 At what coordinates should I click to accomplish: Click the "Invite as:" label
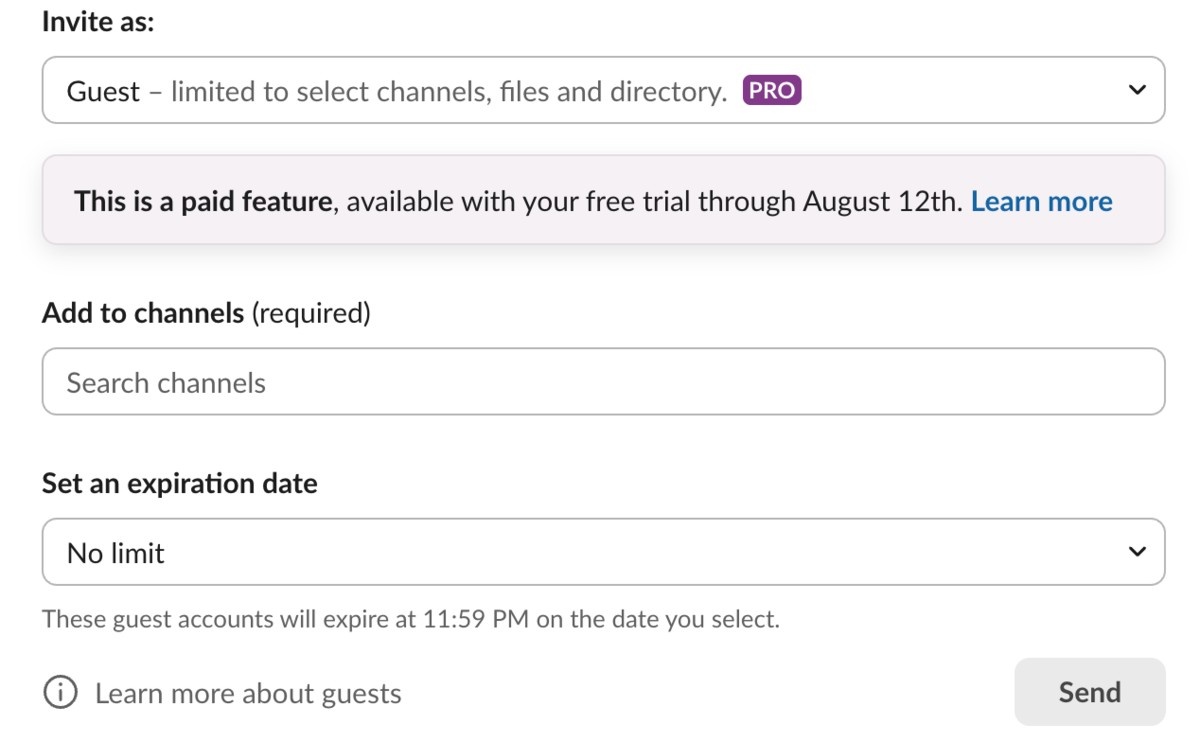tap(97, 21)
